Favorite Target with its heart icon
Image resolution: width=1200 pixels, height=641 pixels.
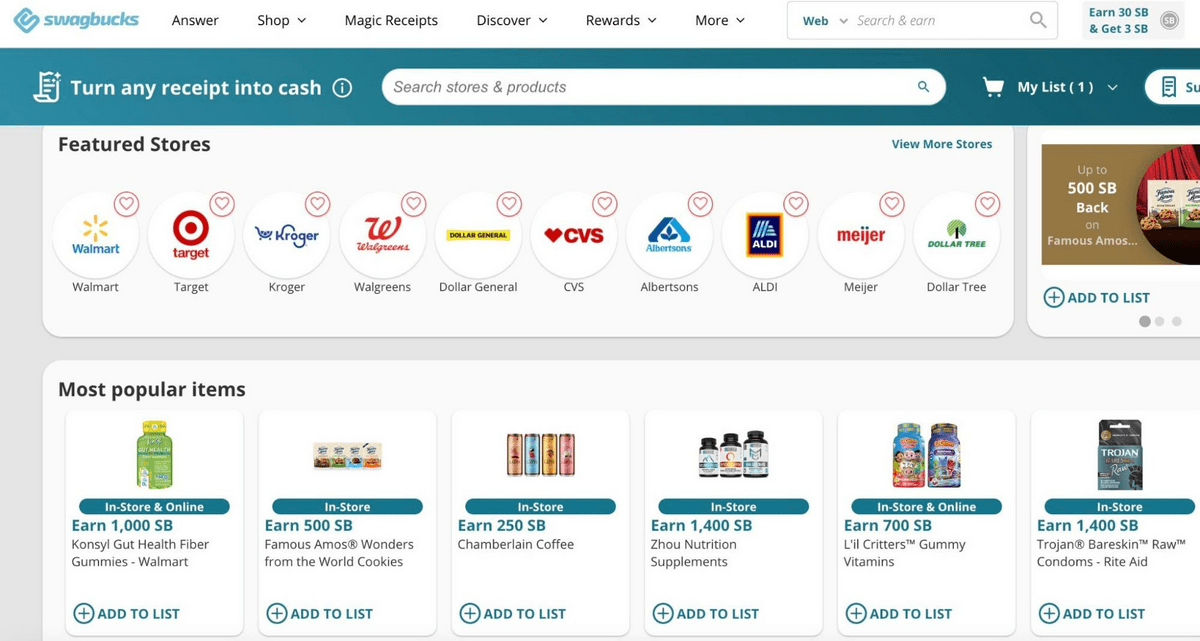[x=222, y=204]
